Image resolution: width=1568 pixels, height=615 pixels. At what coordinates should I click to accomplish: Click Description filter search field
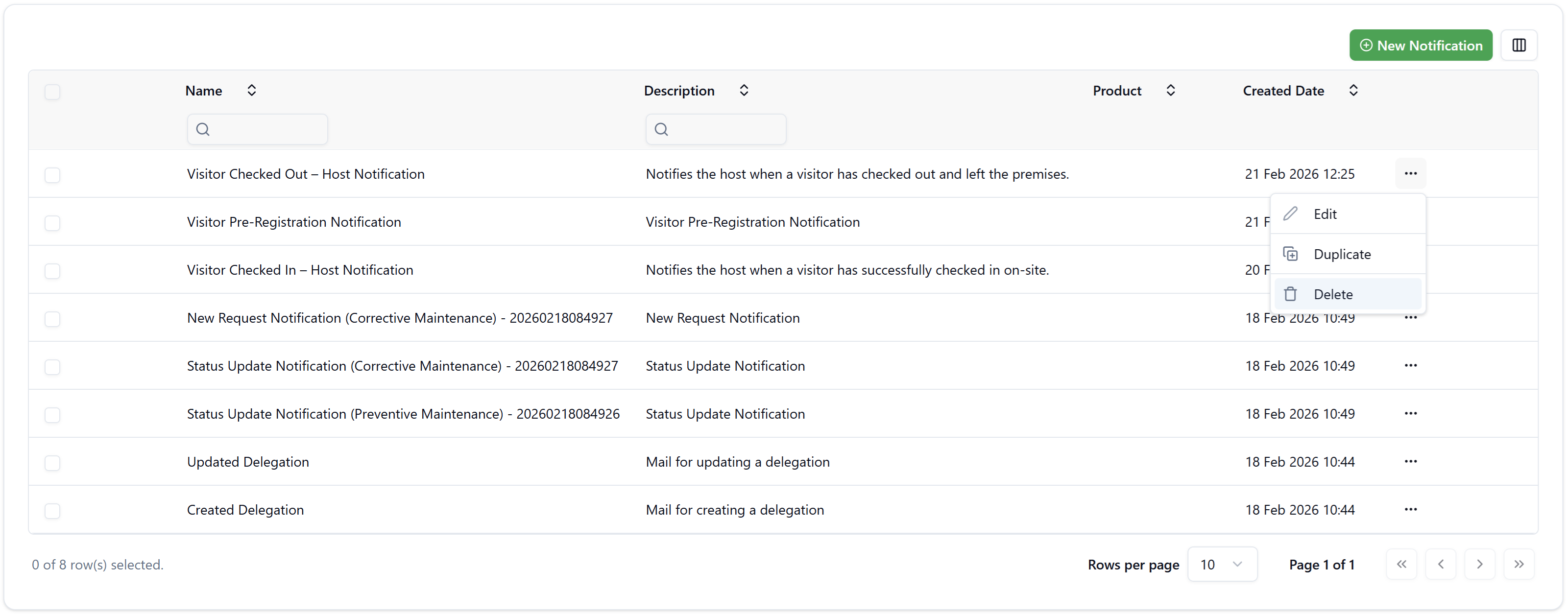(x=716, y=129)
